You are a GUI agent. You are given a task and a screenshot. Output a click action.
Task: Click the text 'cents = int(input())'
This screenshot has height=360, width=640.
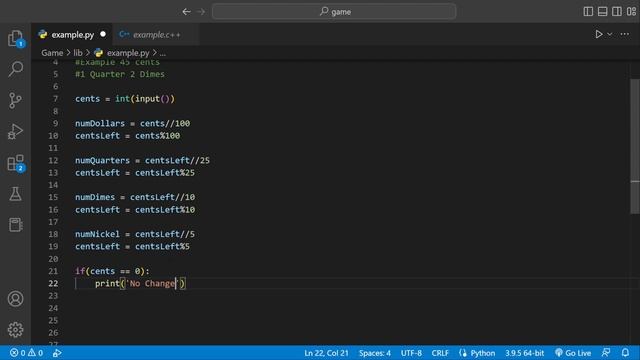[124, 99]
